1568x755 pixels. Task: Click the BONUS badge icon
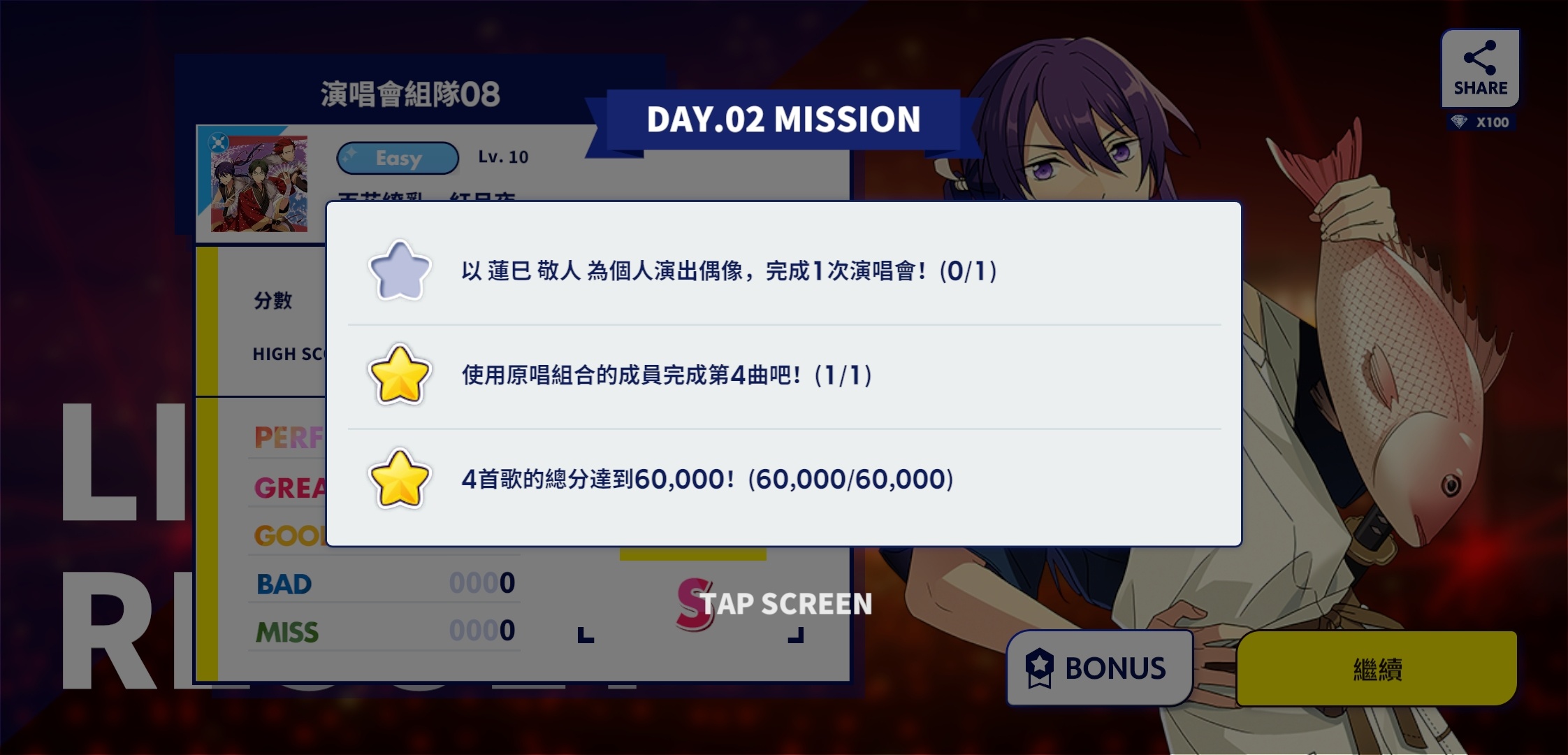[1039, 668]
